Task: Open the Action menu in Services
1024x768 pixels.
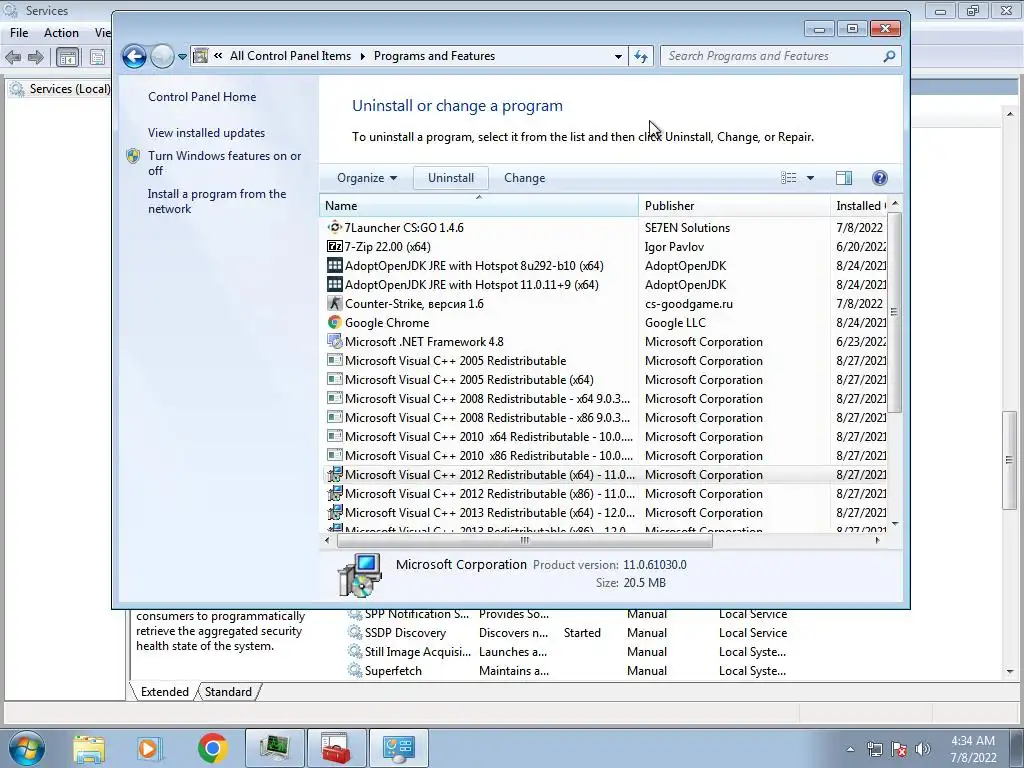Action: point(61,33)
